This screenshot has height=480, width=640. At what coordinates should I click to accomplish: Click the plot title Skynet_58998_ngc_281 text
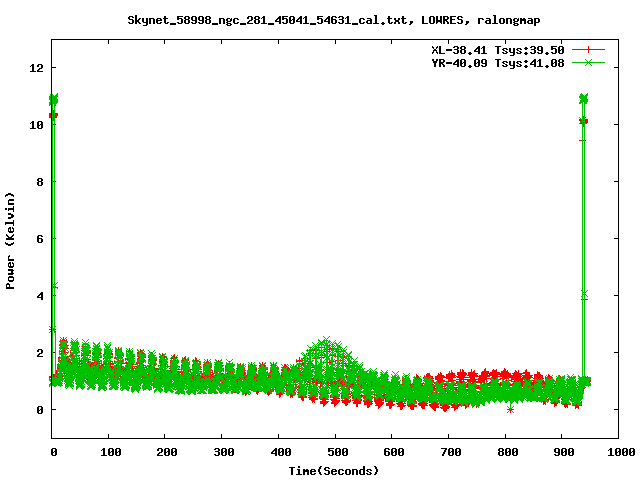click(334, 20)
